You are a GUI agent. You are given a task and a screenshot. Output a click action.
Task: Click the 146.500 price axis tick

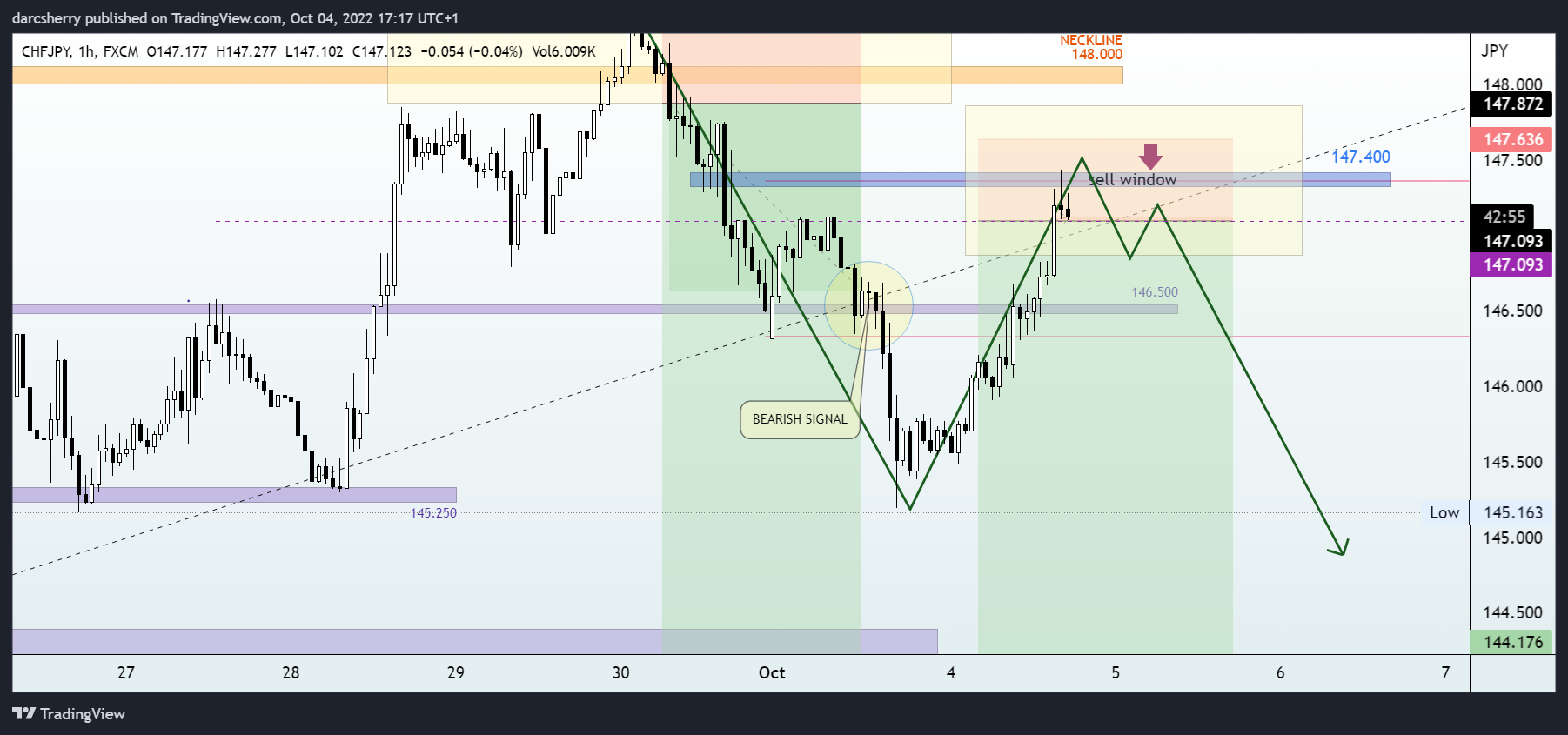click(x=1512, y=311)
